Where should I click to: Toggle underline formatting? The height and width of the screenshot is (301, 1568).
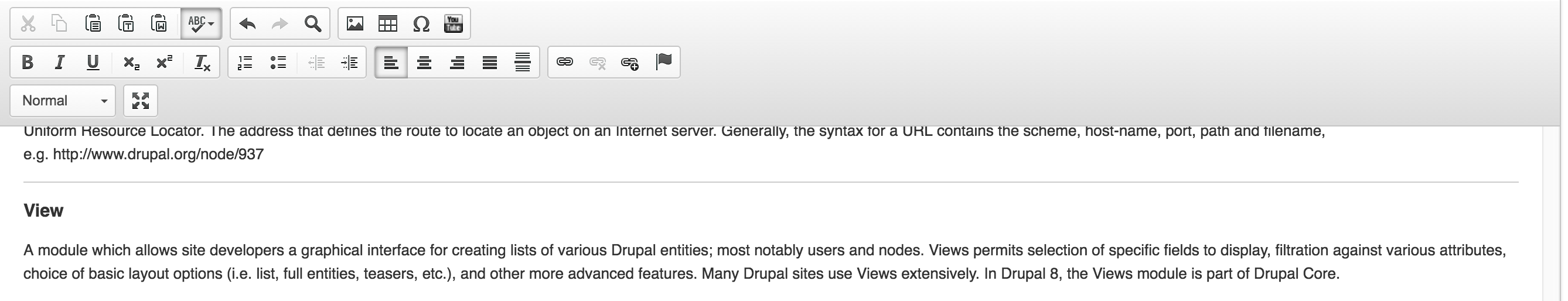pyautogui.click(x=93, y=62)
